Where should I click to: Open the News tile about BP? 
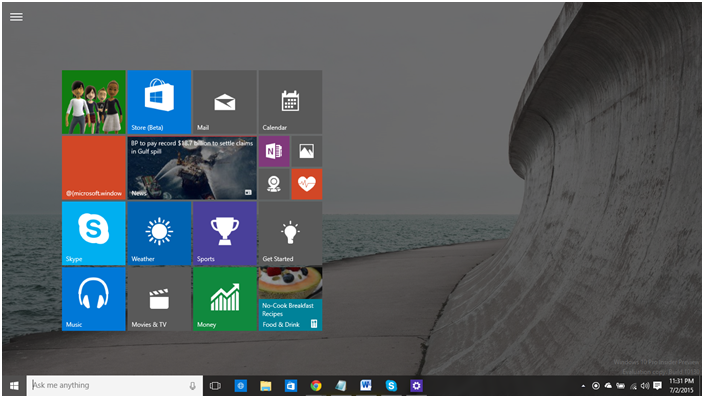192,168
